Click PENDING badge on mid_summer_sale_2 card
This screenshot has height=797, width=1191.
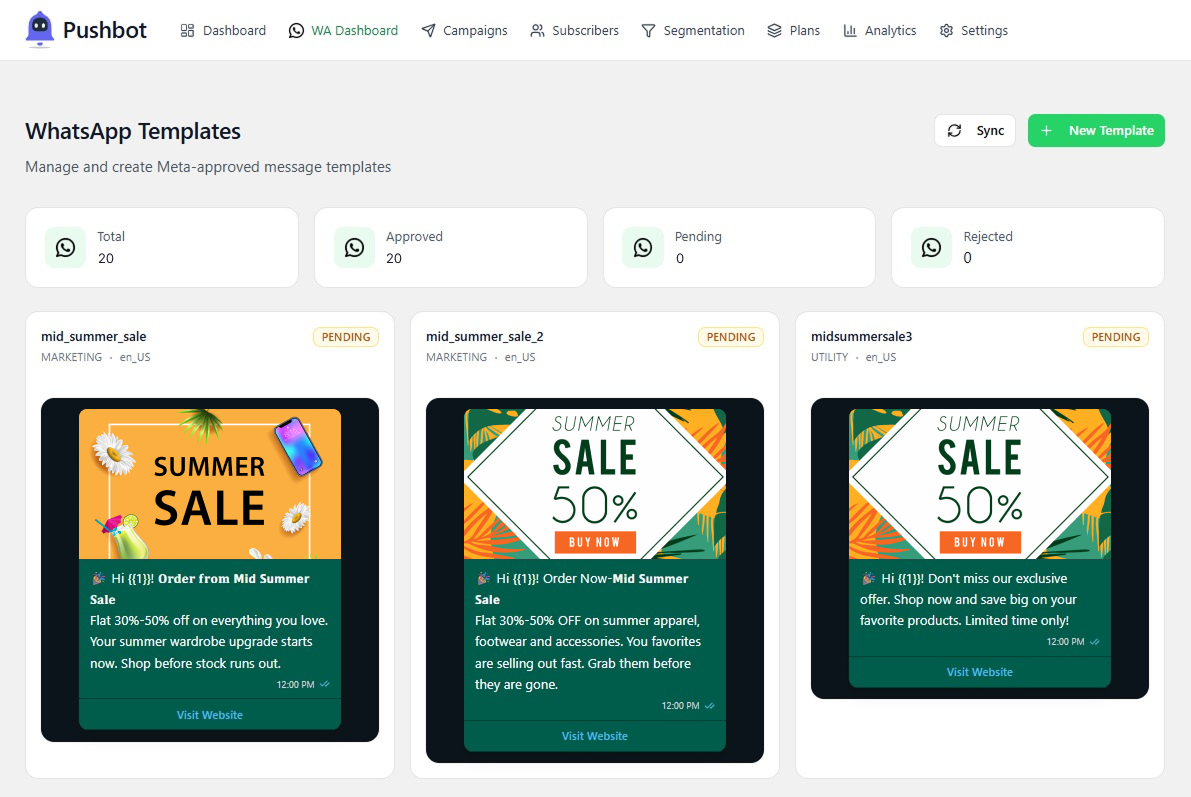coord(731,337)
